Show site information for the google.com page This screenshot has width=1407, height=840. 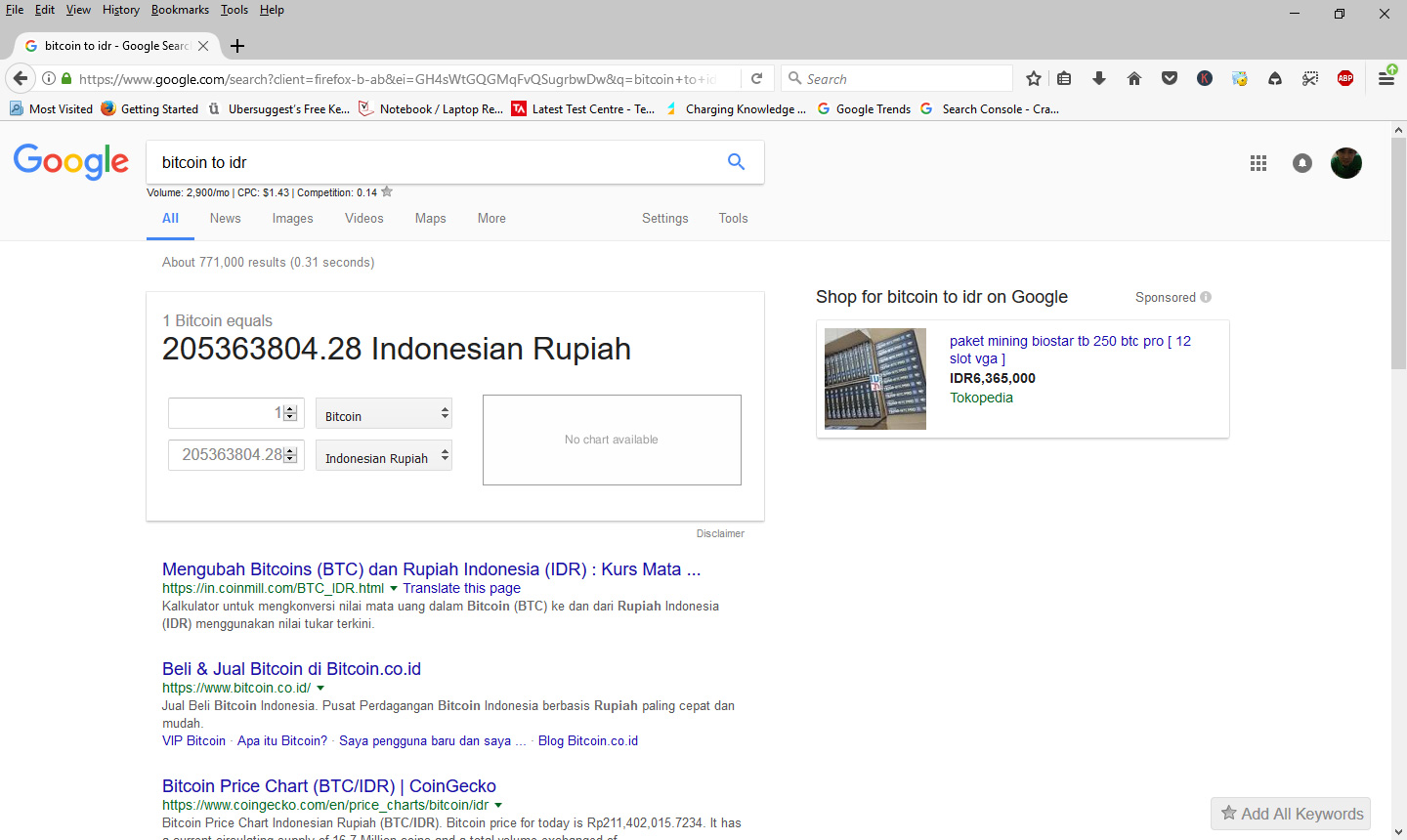[x=49, y=79]
